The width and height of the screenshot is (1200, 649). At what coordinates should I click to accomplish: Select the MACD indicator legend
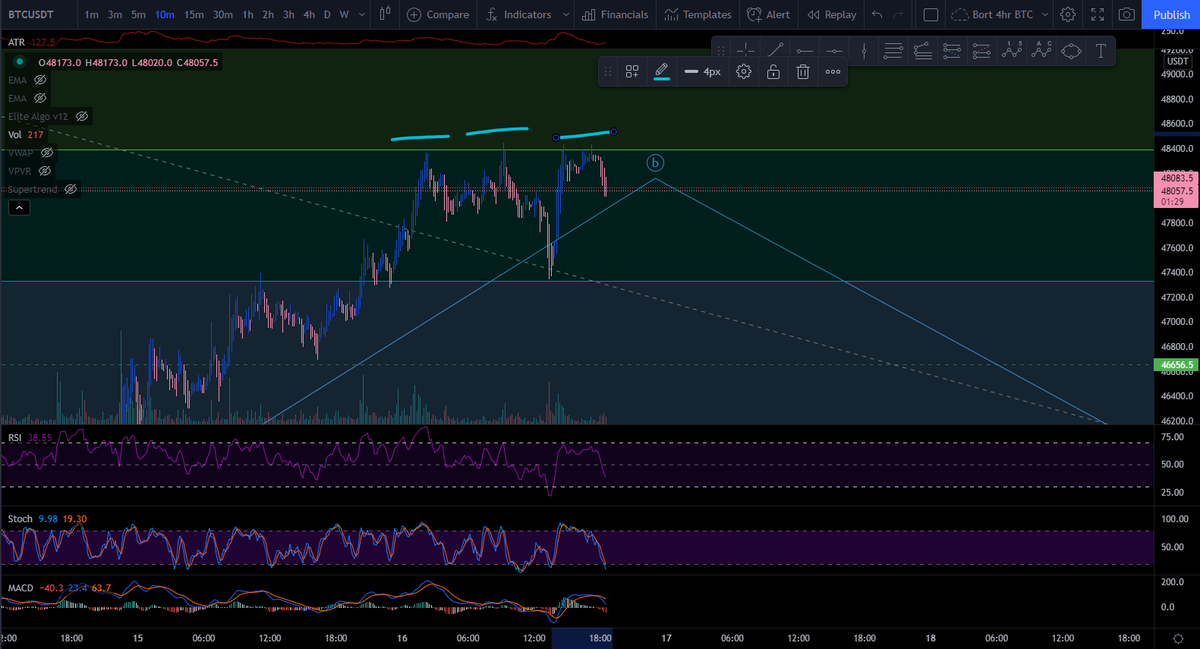(x=59, y=587)
